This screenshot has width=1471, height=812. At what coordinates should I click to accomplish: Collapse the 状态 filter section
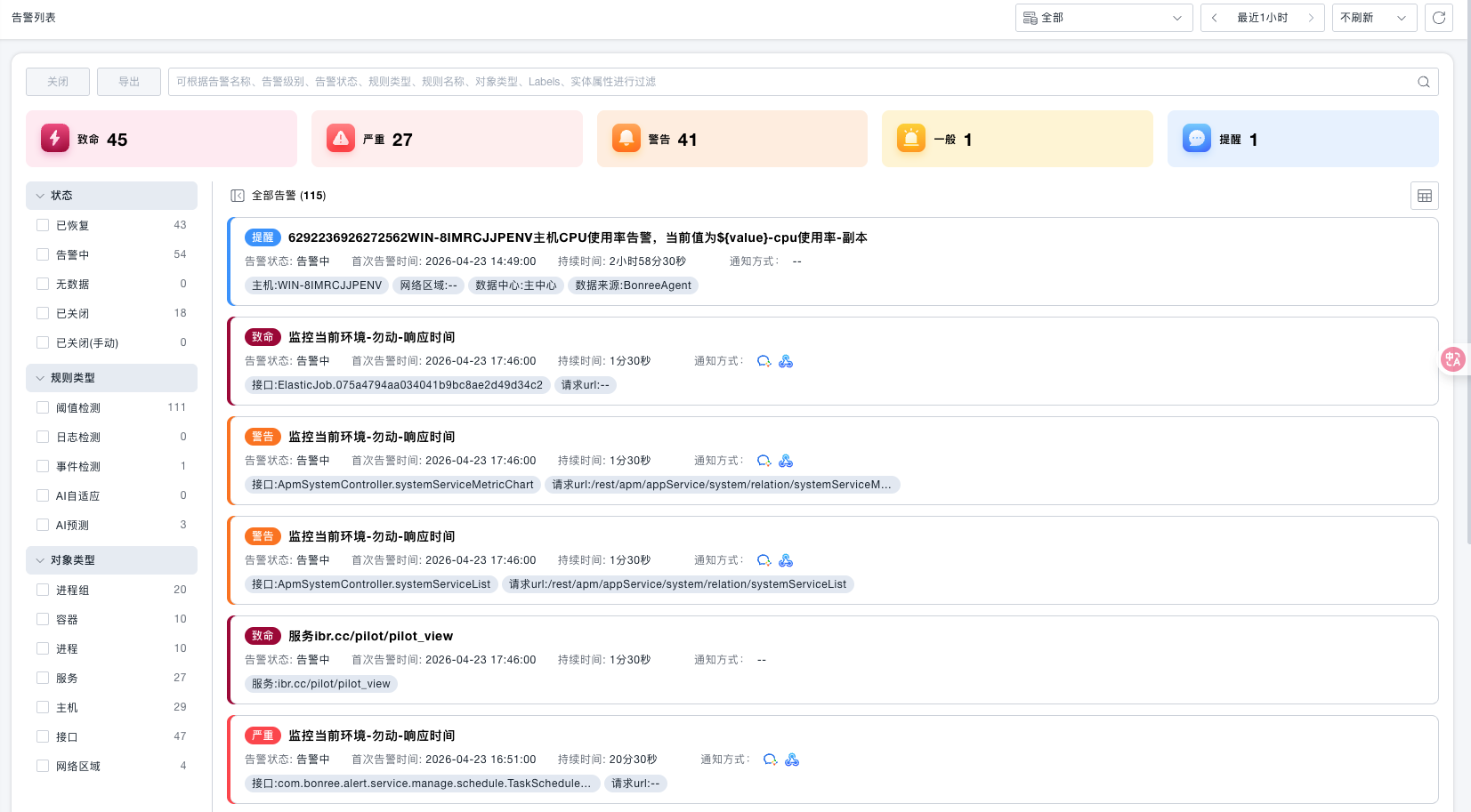111,196
